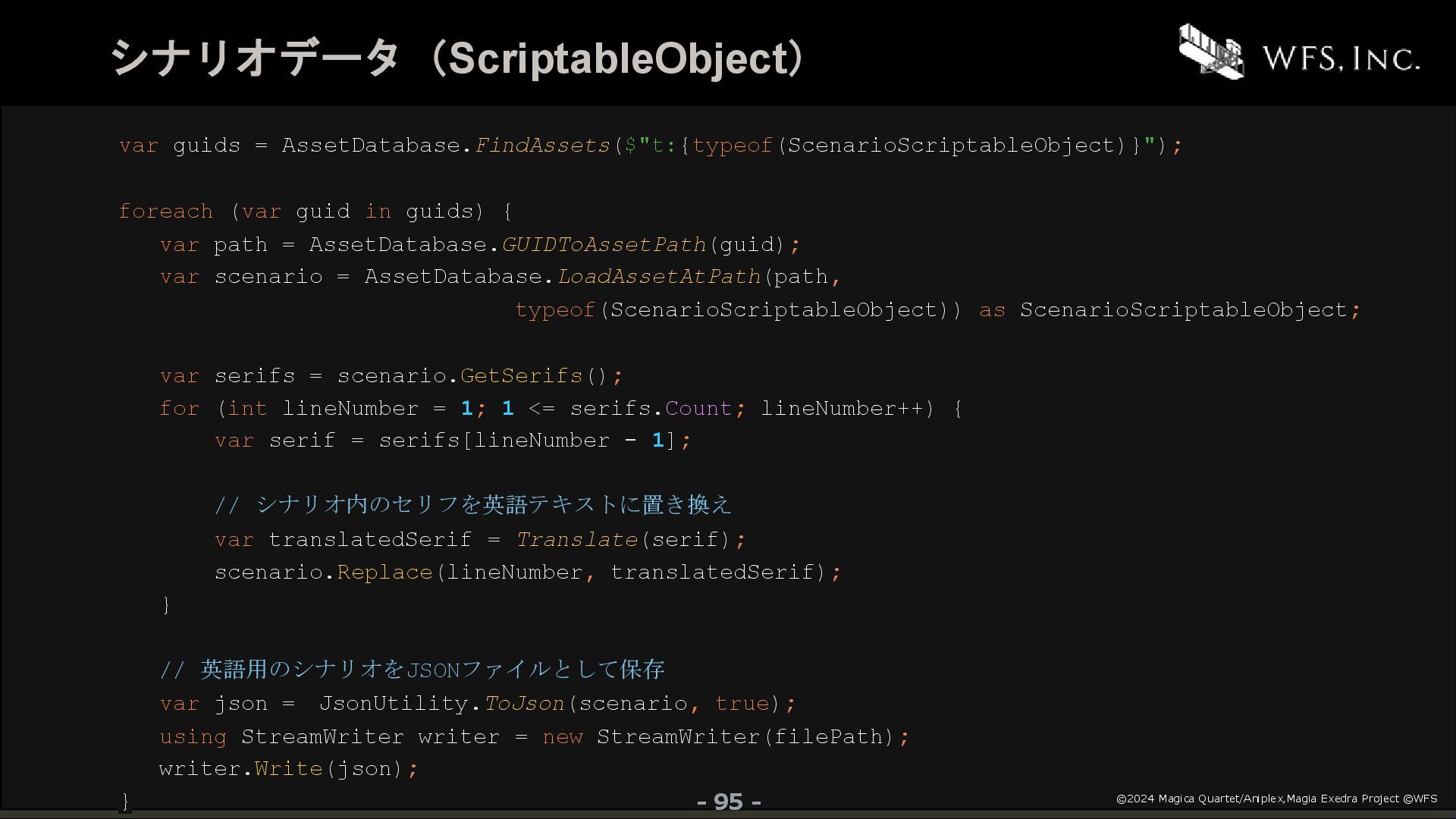Click the writer.Write(json) line
This screenshot has width=1456, height=819.
tap(289, 768)
